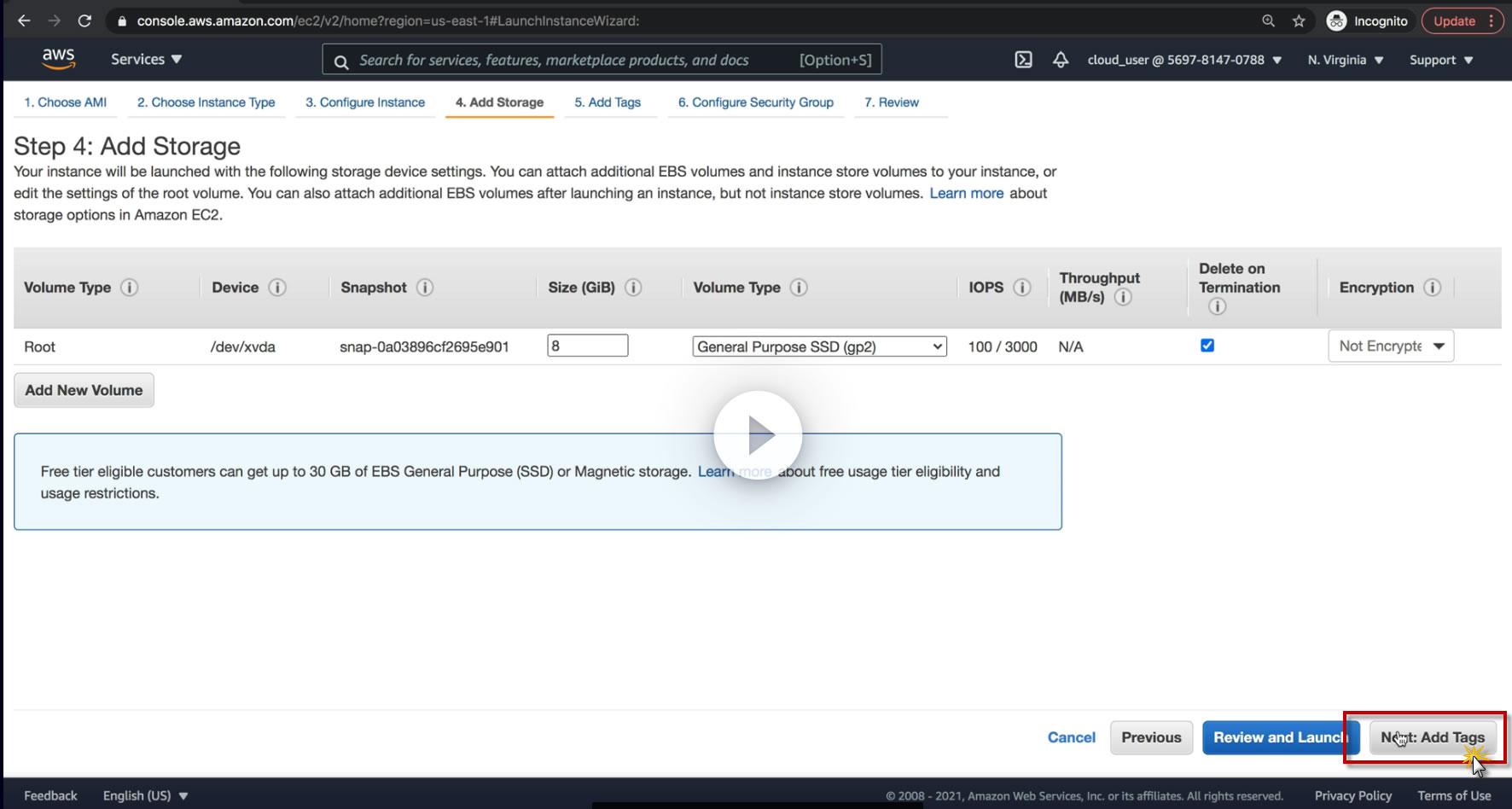Click the Feedback link in footer
1512x809 pixels.
coord(50,795)
